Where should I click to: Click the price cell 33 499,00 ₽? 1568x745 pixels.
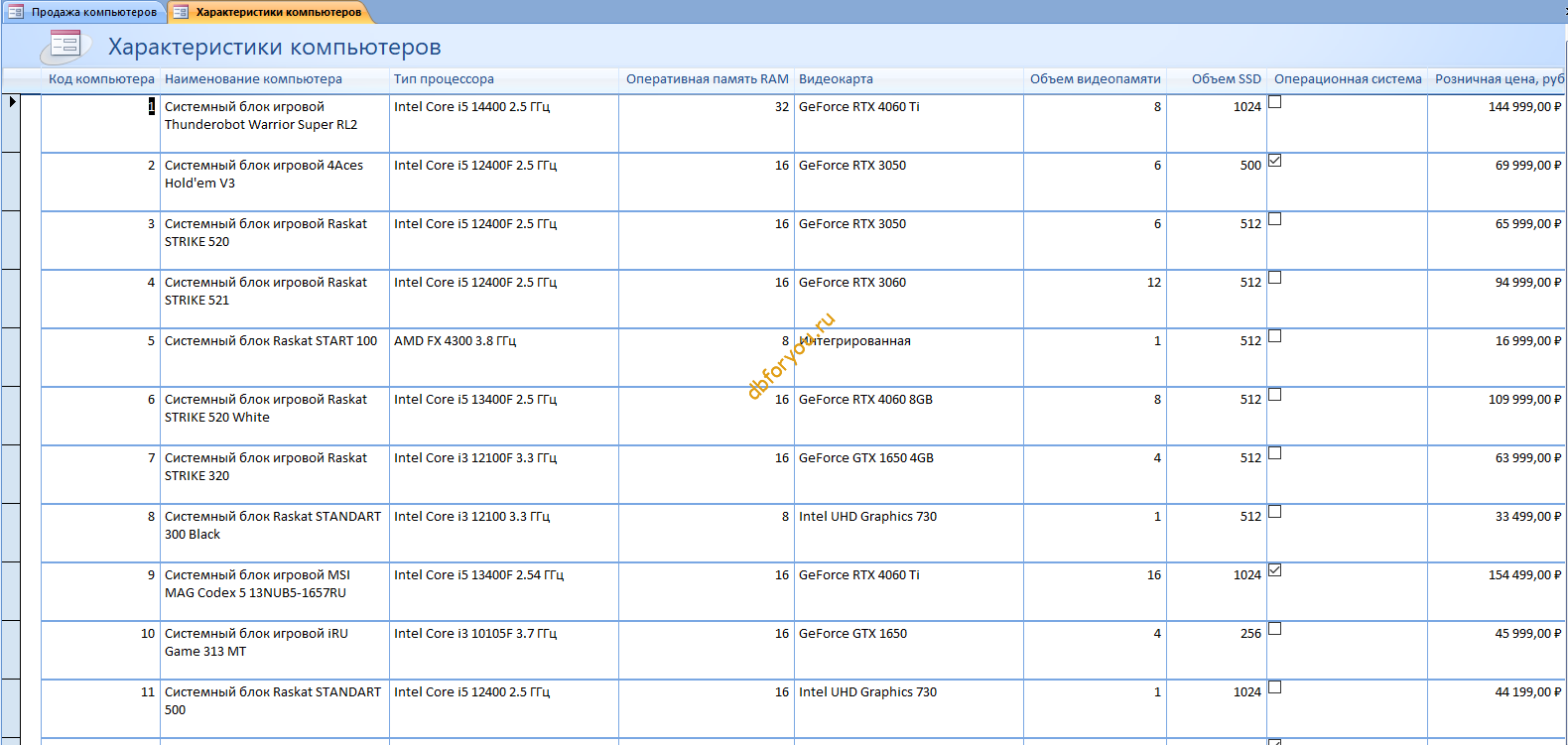pyautogui.click(x=1497, y=533)
